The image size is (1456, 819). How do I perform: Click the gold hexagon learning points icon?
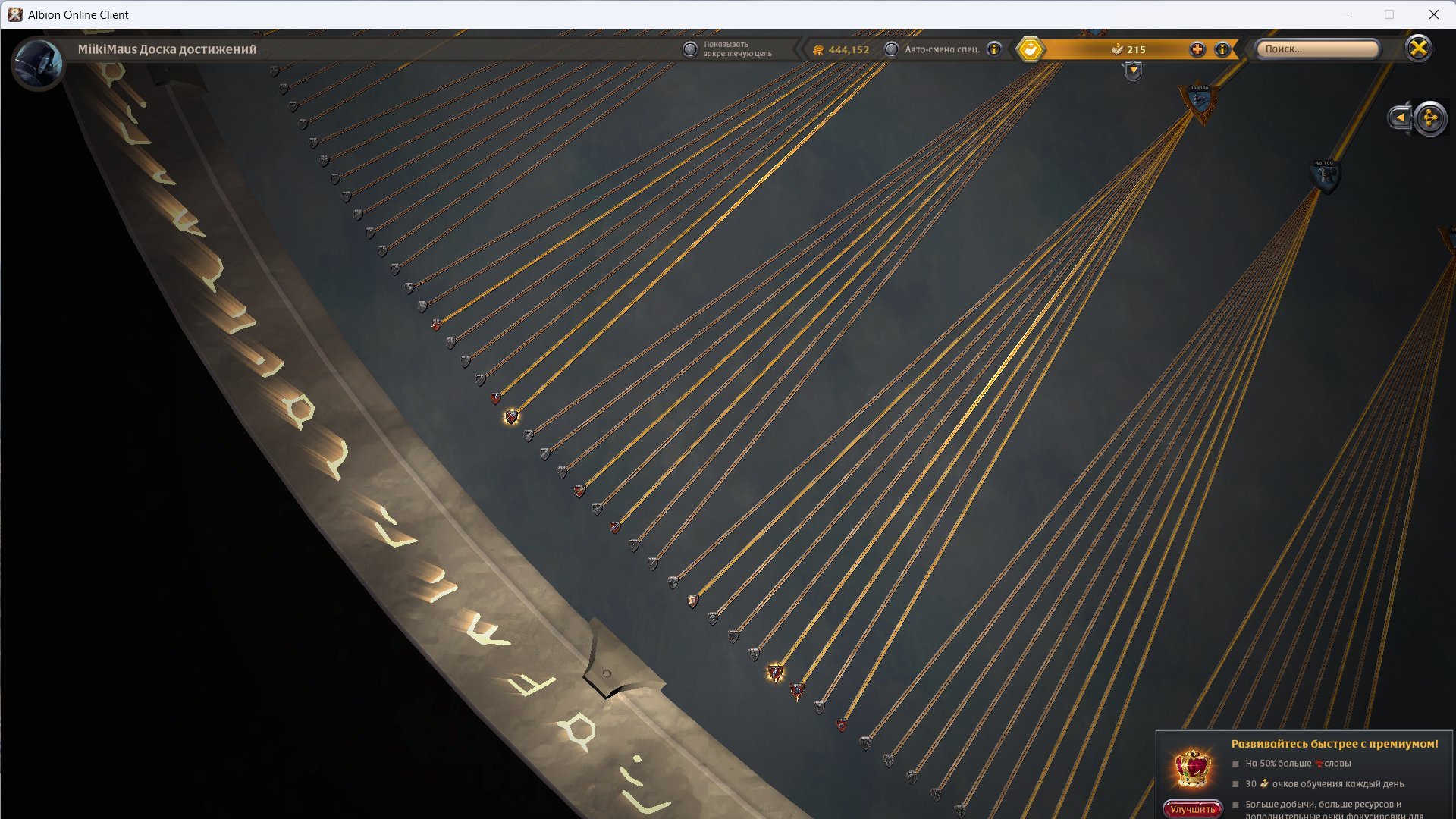[x=1031, y=49]
